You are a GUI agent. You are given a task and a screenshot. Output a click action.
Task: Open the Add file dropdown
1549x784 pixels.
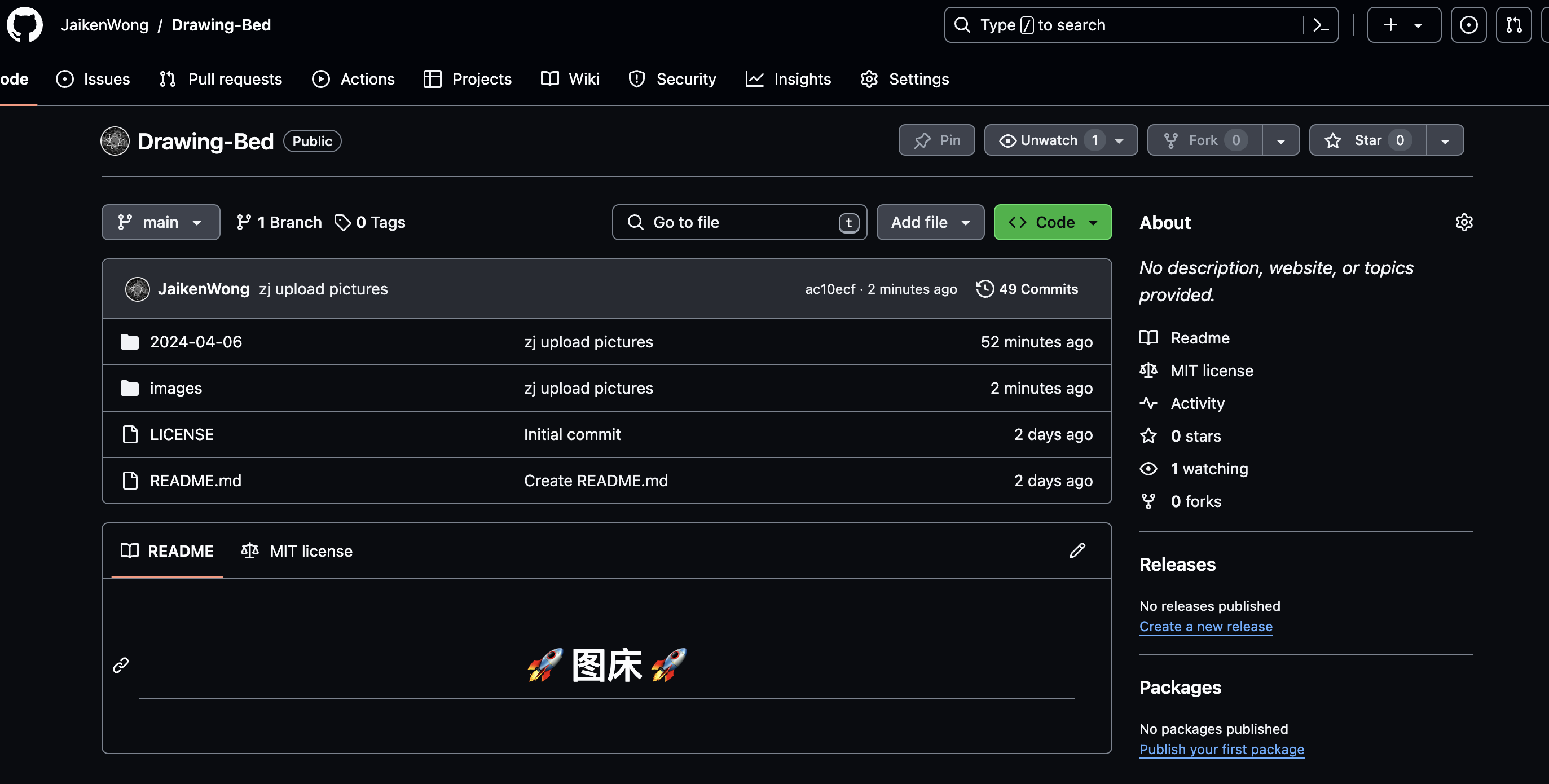pos(930,222)
